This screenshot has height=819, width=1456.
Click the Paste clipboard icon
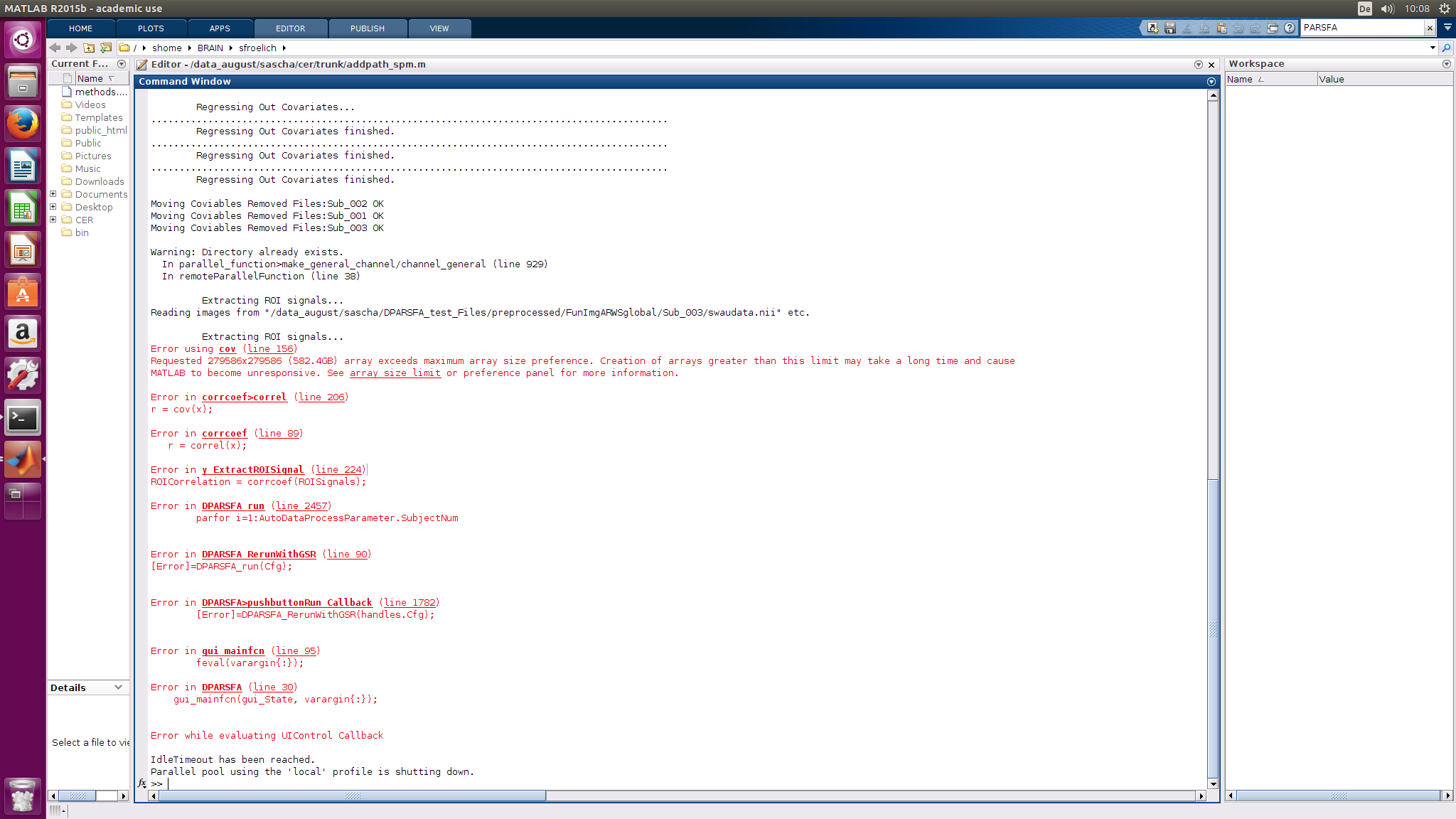tap(1221, 28)
